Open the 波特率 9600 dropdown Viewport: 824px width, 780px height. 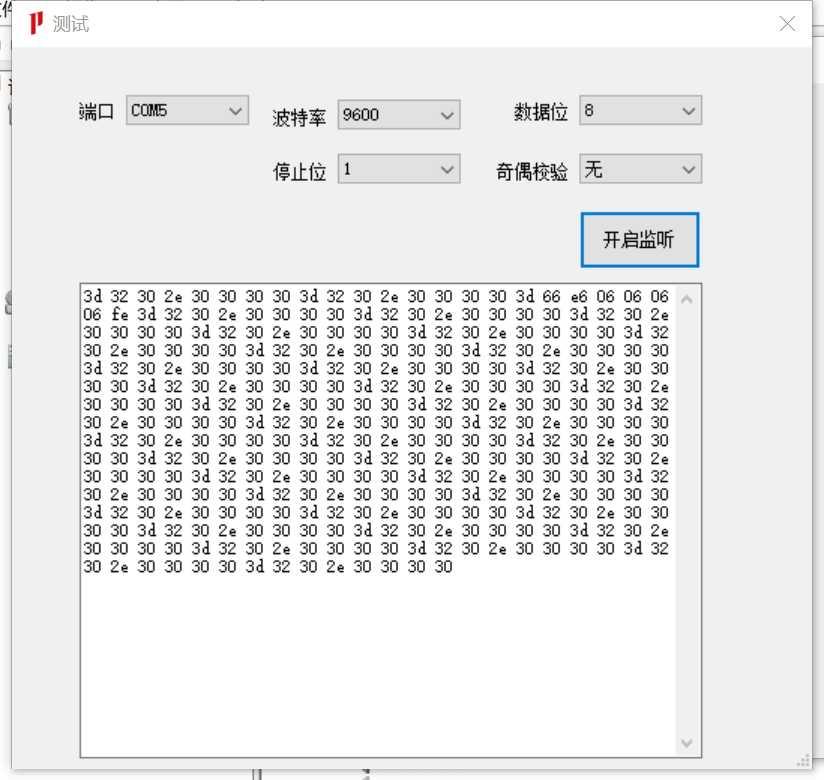tap(399, 115)
